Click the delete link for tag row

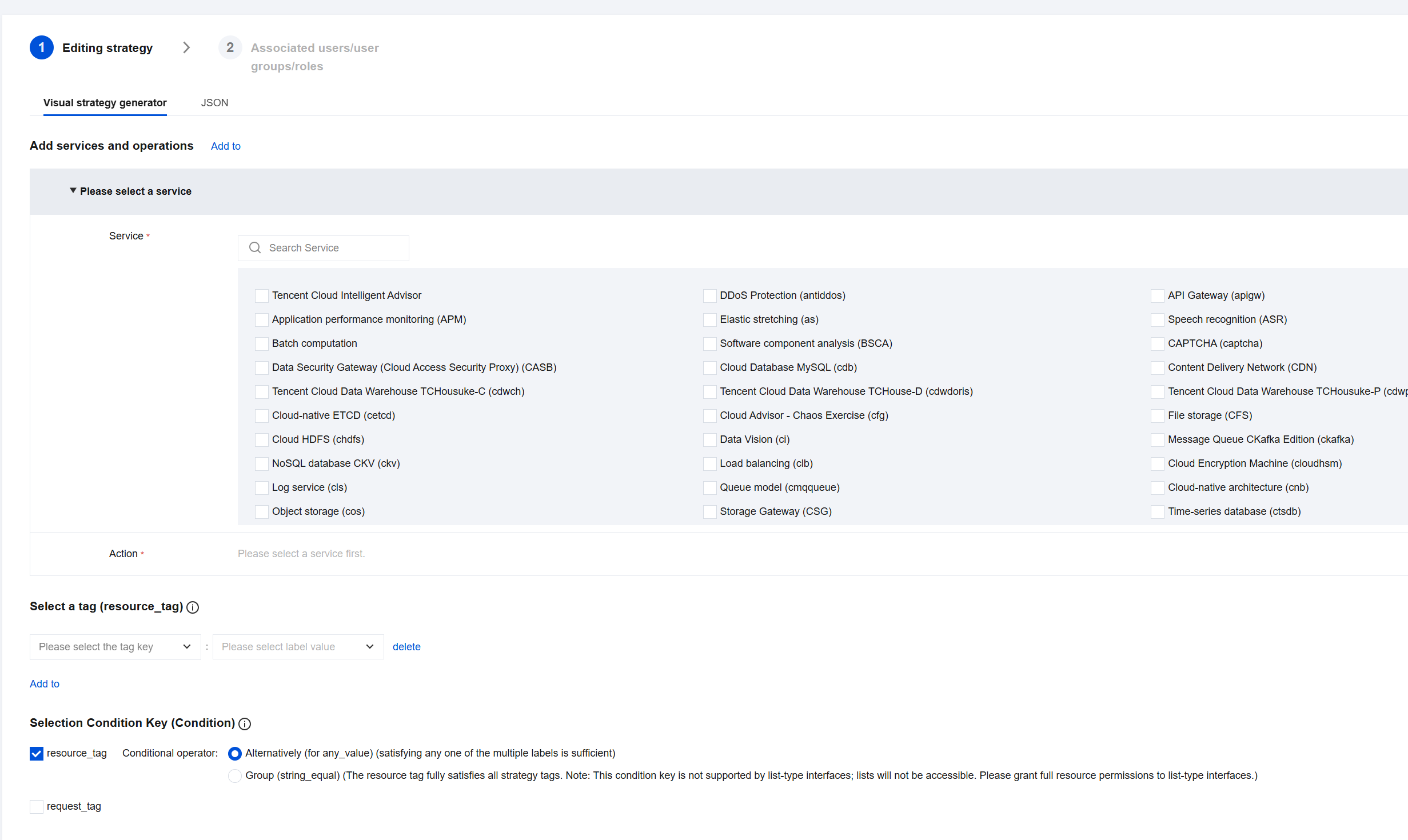[x=406, y=647]
